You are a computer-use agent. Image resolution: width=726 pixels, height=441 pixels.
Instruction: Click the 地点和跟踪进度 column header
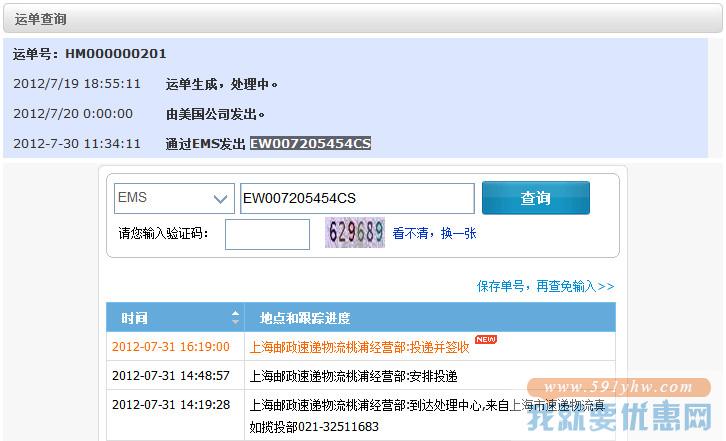point(430,318)
